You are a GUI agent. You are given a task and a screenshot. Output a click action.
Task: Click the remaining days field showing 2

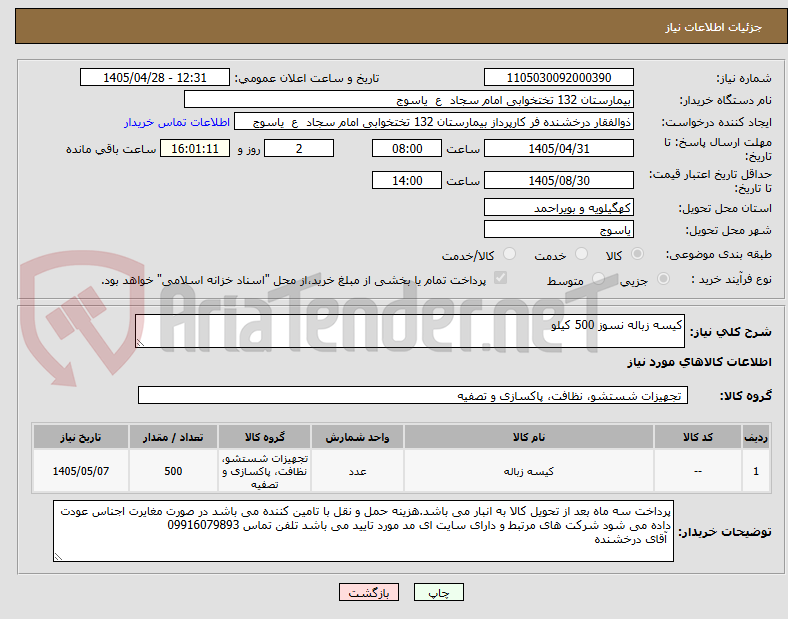[x=299, y=148]
